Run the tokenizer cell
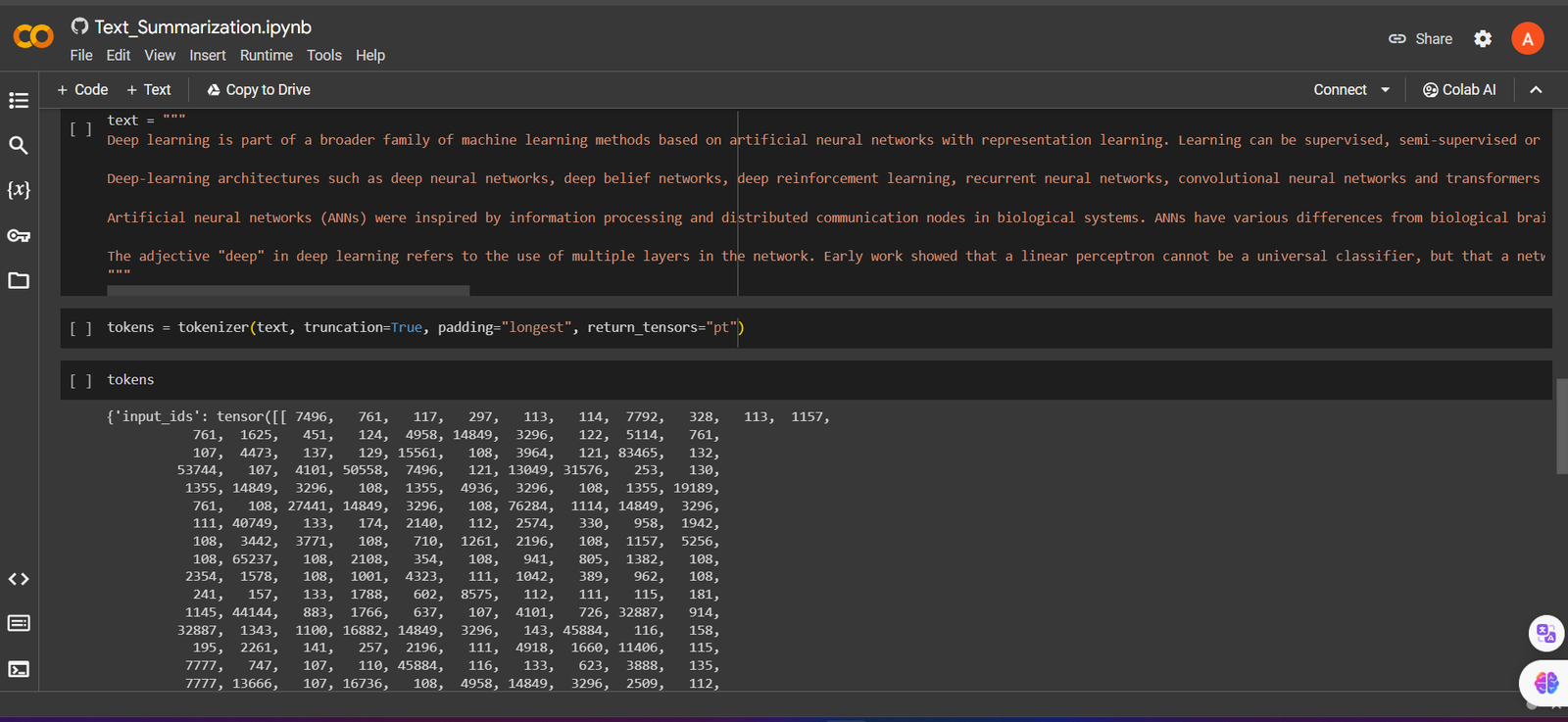Image resolution: width=1568 pixels, height=722 pixels. click(80, 328)
